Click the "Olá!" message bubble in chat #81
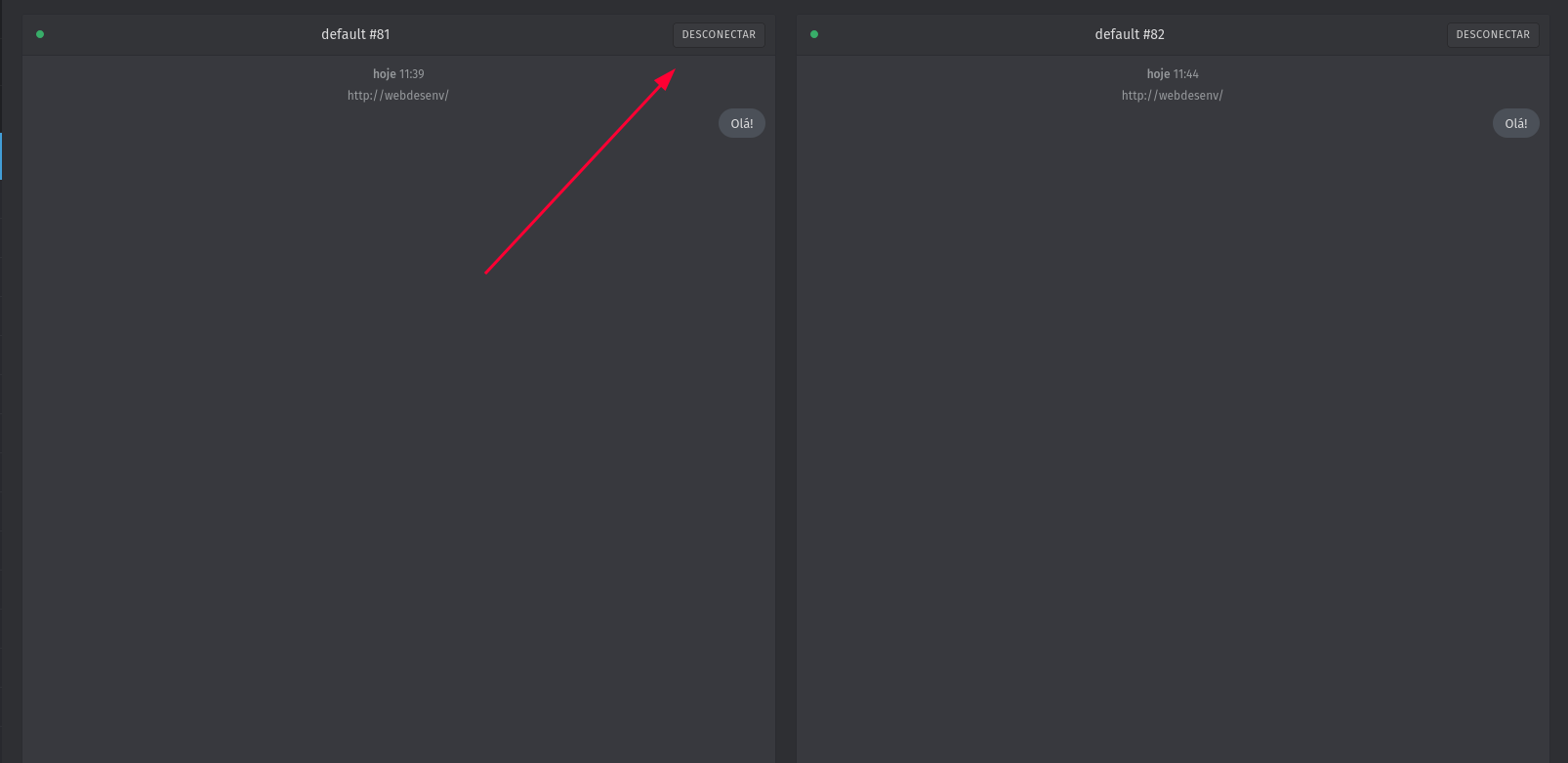 pos(742,124)
